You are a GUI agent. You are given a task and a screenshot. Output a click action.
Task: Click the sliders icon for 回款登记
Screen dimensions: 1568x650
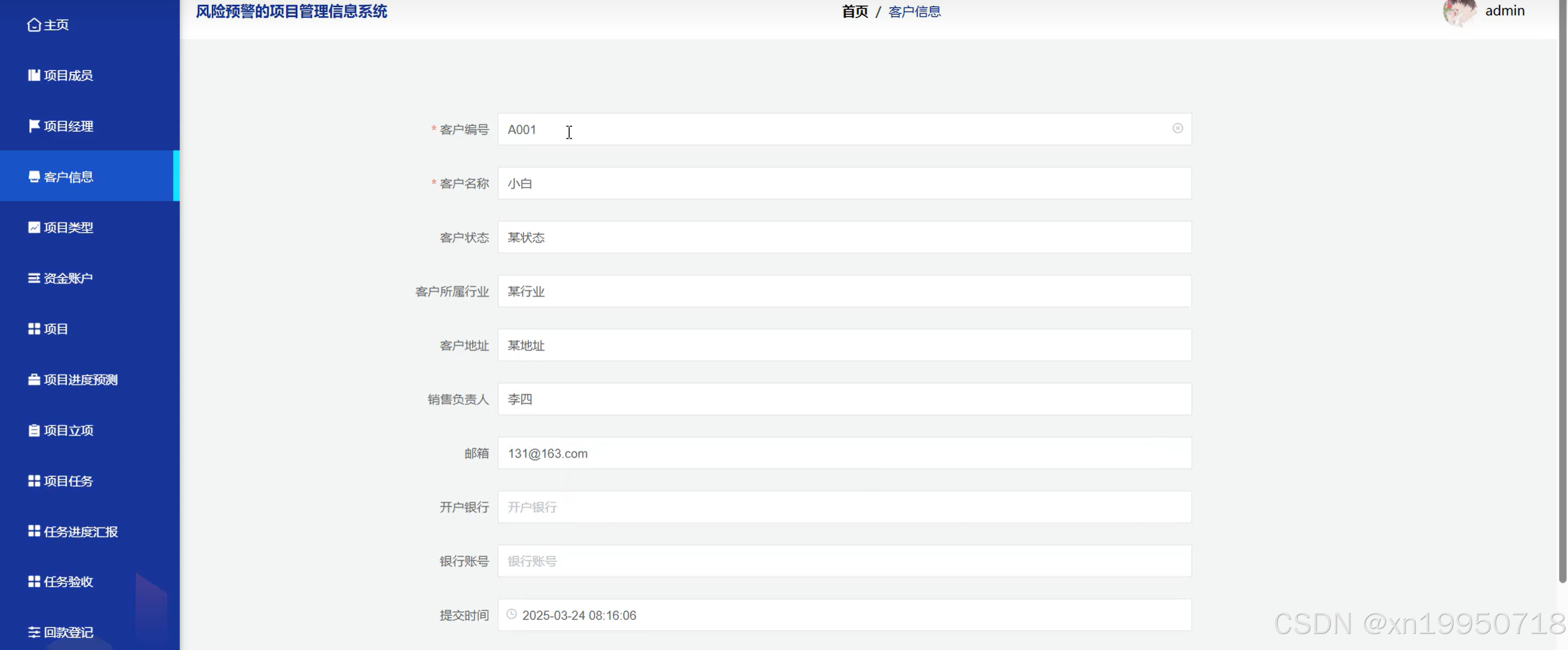click(x=34, y=632)
